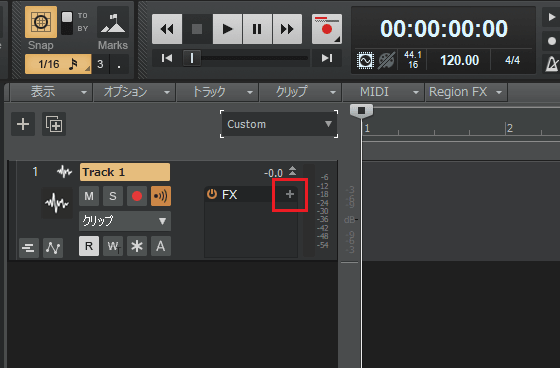
Task: Open the Custom track control dropdown
Action: point(279,124)
